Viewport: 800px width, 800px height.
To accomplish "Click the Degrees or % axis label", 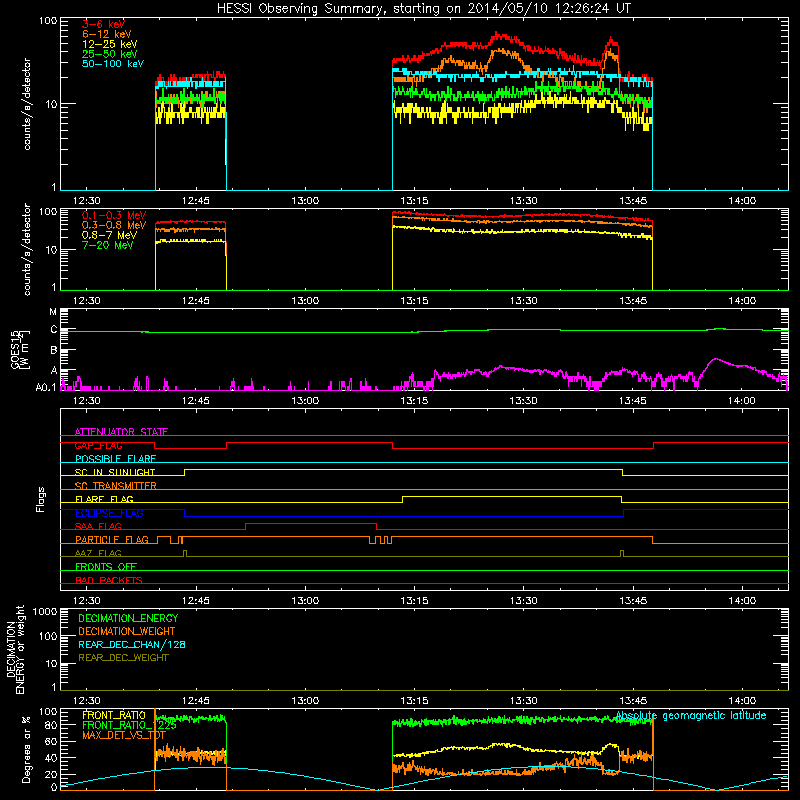I will 26,749.
